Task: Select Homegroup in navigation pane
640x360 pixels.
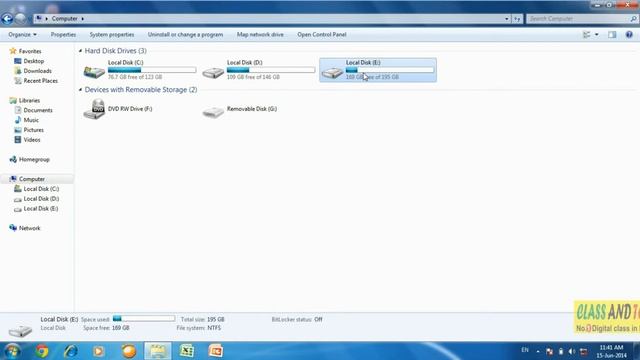Action: [x=34, y=160]
